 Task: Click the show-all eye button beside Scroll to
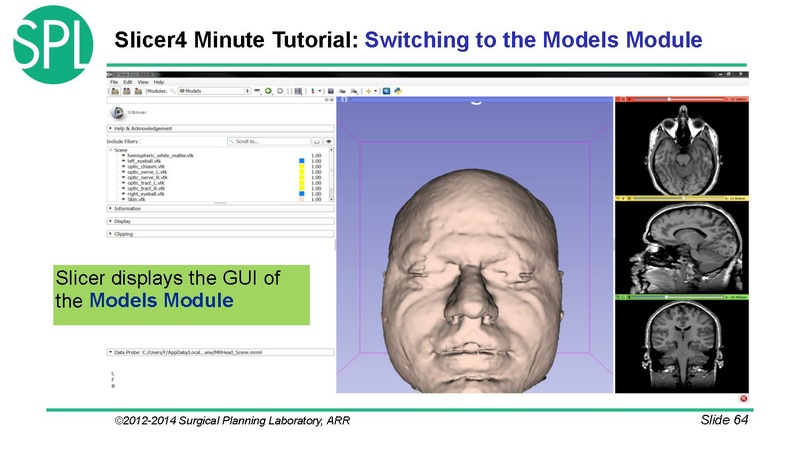tap(329, 141)
